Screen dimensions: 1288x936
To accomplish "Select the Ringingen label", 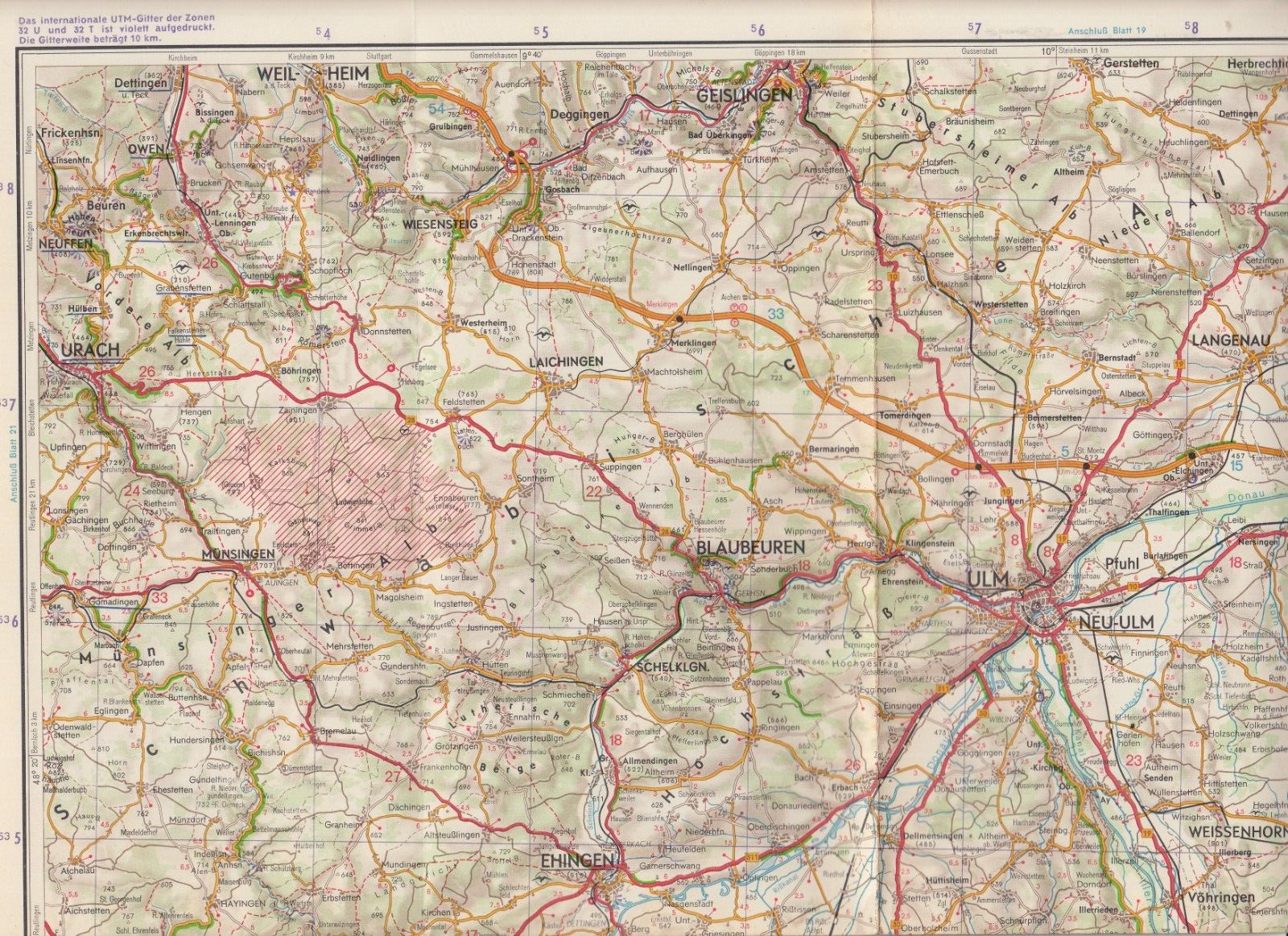I will point(780,727).
